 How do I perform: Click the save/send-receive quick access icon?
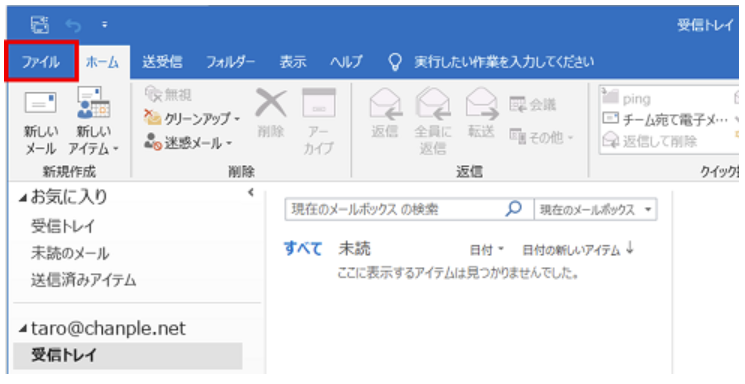click(x=40, y=25)
